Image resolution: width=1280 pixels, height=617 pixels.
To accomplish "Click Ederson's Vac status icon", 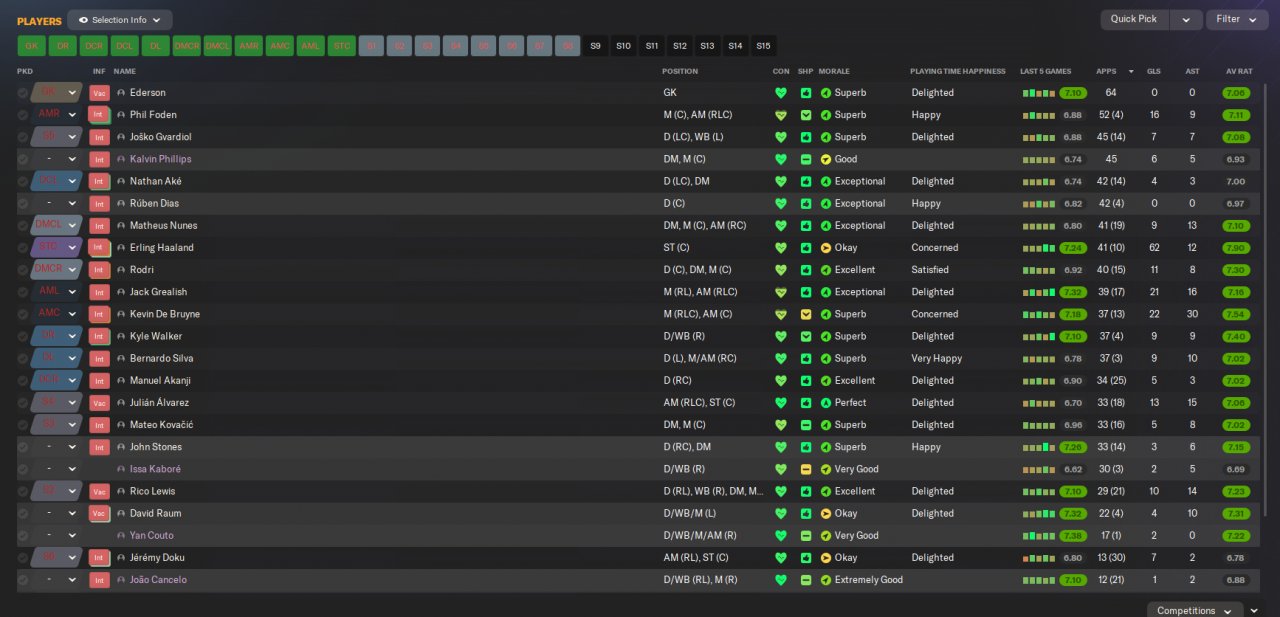I will click(99, 93).
